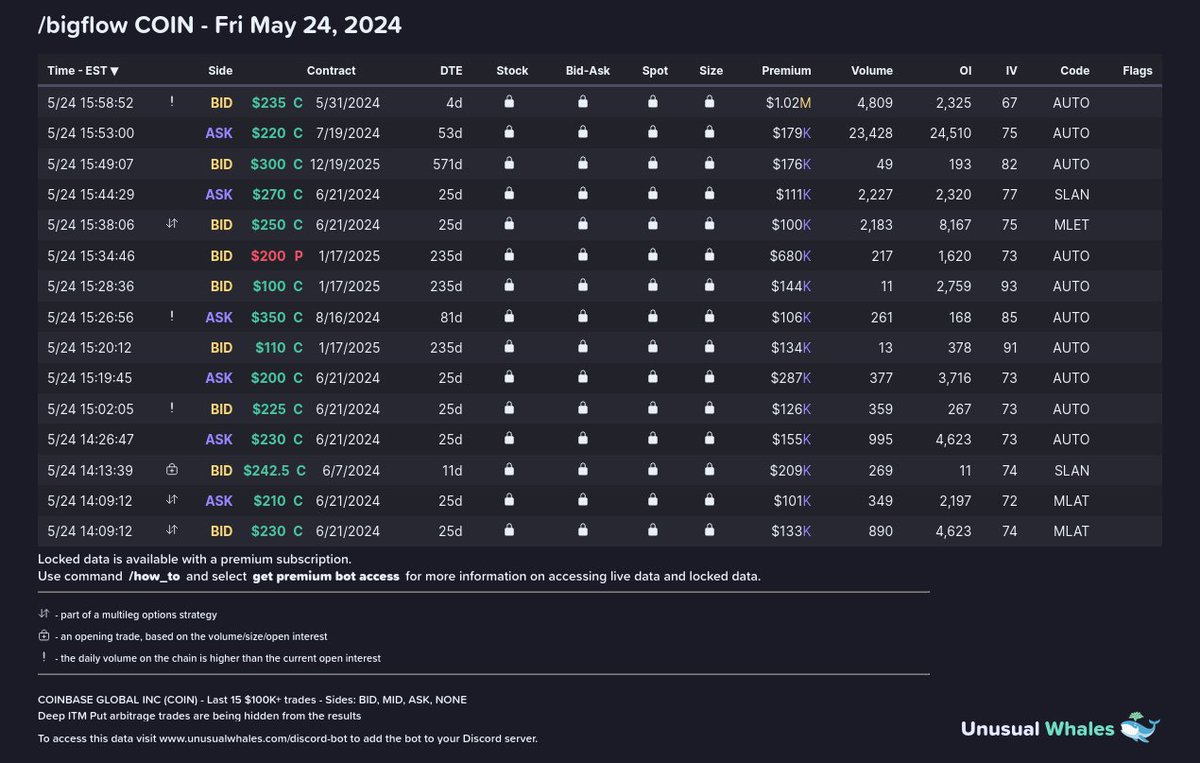
Task: Sort by the Time - EST column arrow
Action: 115,71
